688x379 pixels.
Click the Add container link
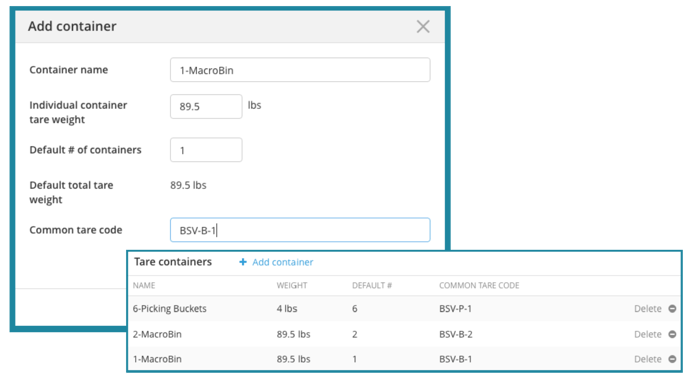(x=283, y=262)
